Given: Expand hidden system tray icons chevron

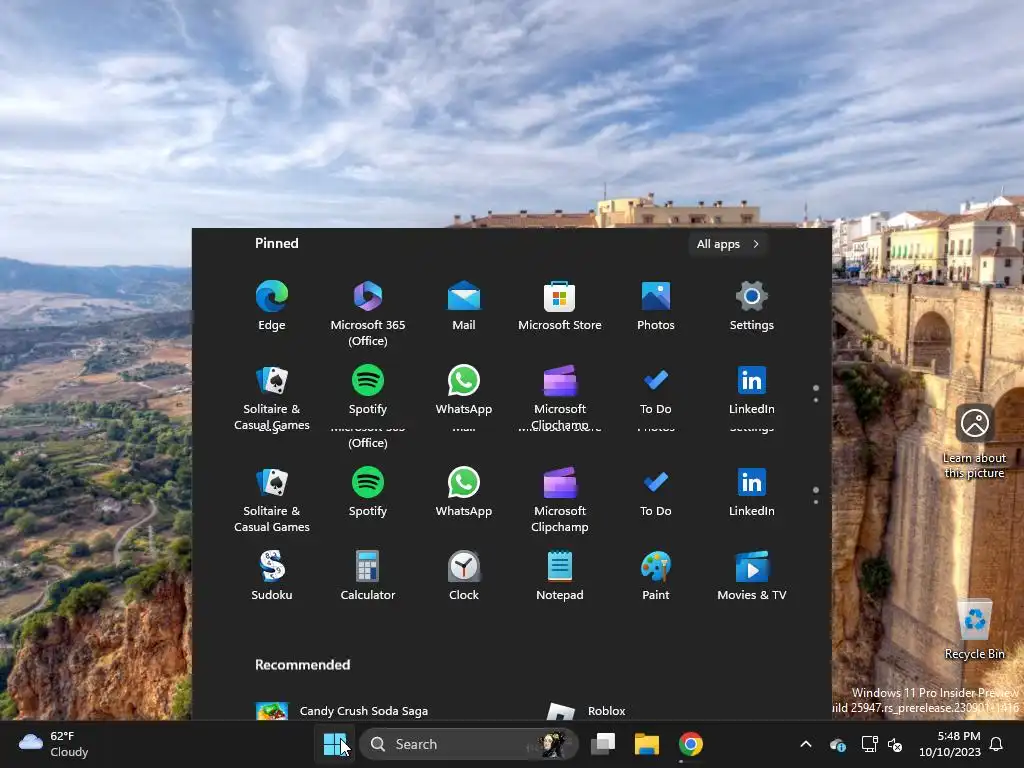Looking at the screenshot, I should (x=806, y=744).
